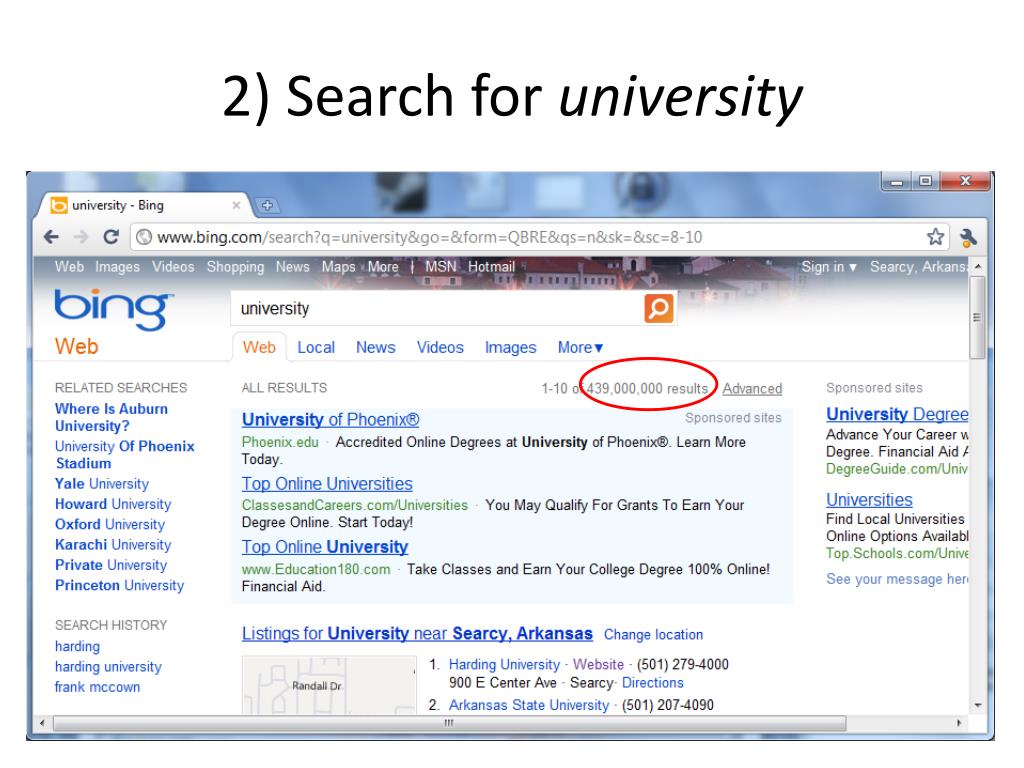Open News in the top navigation bar
Screen dimensions: 1024x768
point(293,267)
